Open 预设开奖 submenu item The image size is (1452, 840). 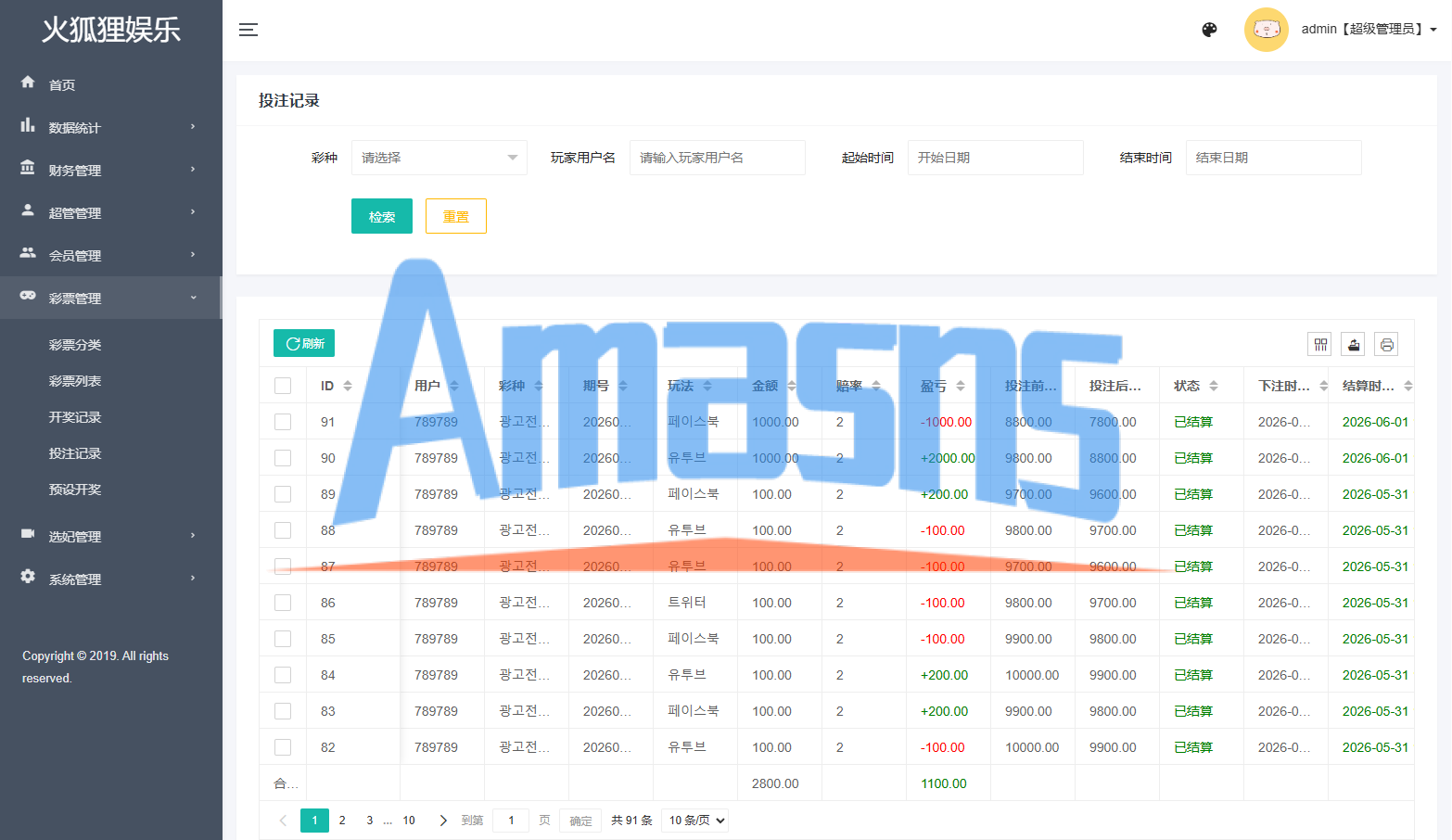[75, 490]
